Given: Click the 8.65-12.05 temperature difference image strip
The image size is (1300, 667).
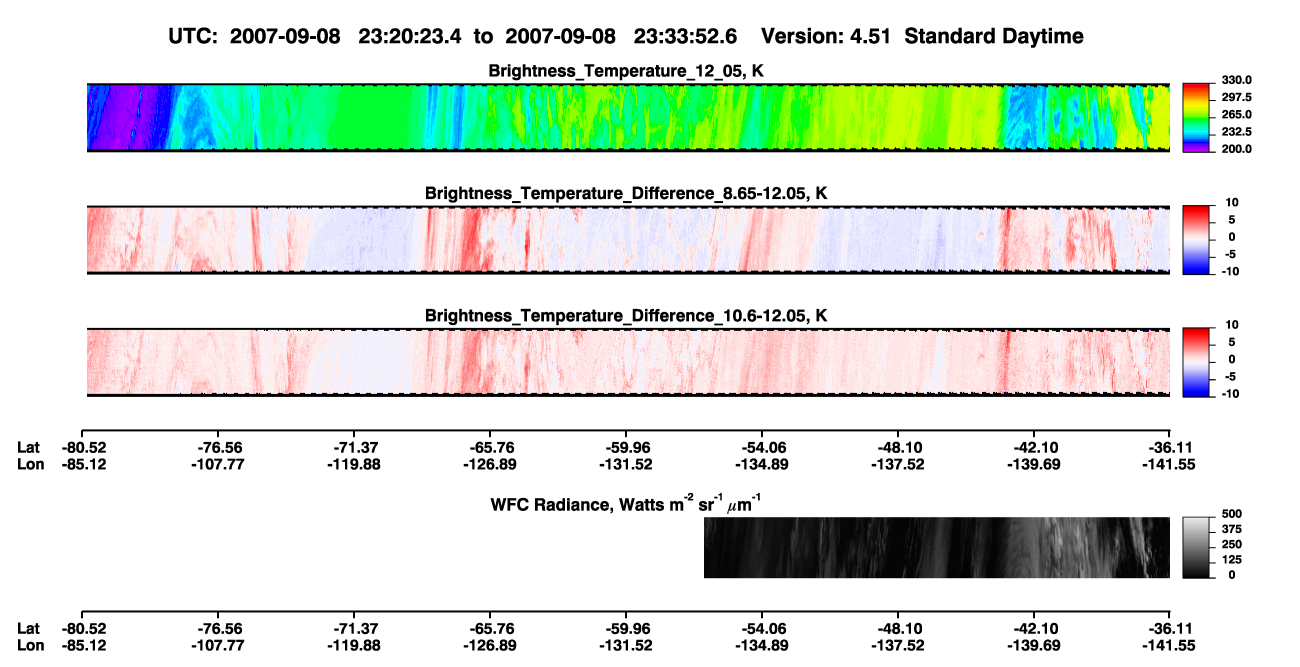Looking at the screenshot, I should tap(628, 240).
